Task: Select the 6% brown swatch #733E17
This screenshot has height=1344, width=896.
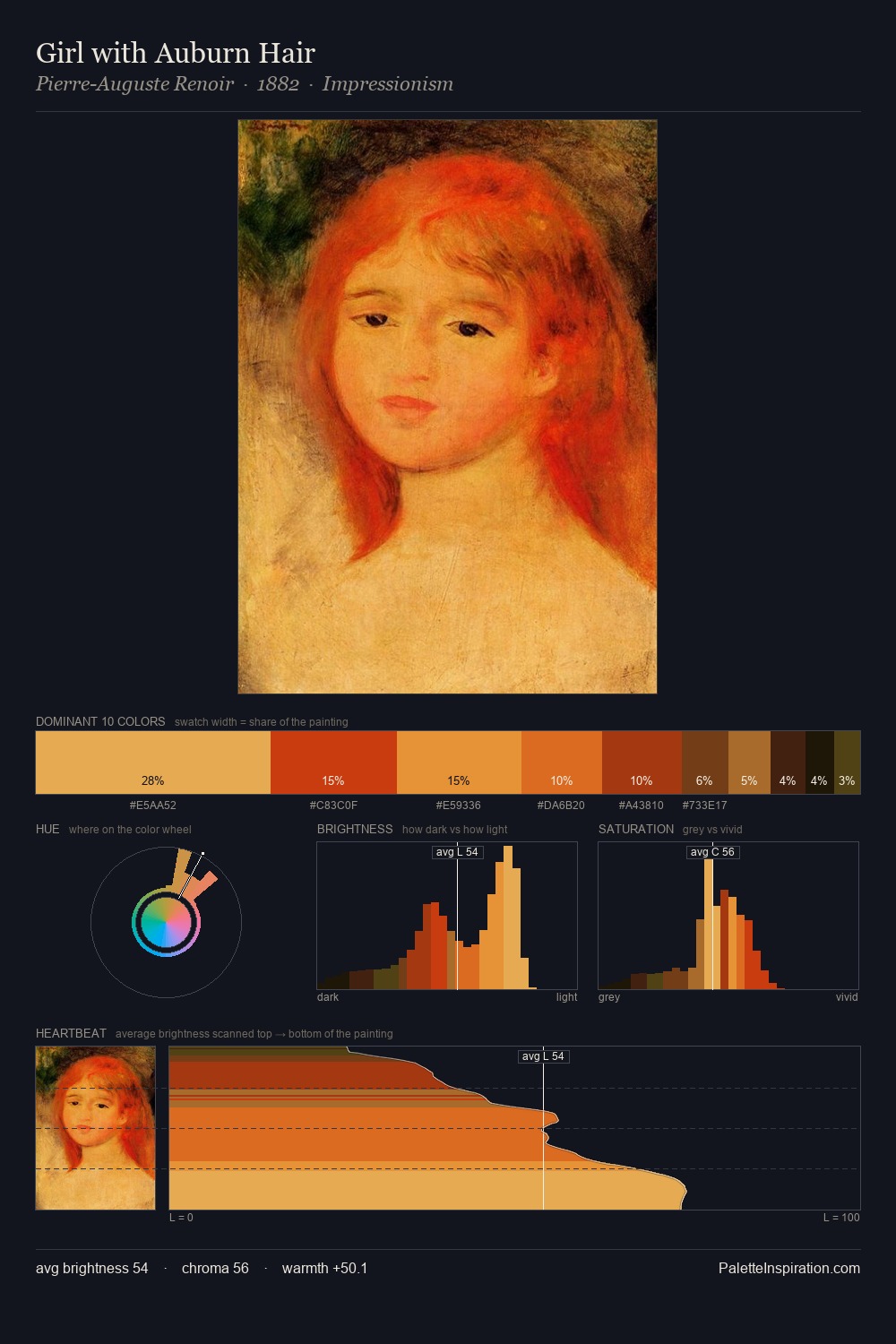Action: tap(705, 762)
